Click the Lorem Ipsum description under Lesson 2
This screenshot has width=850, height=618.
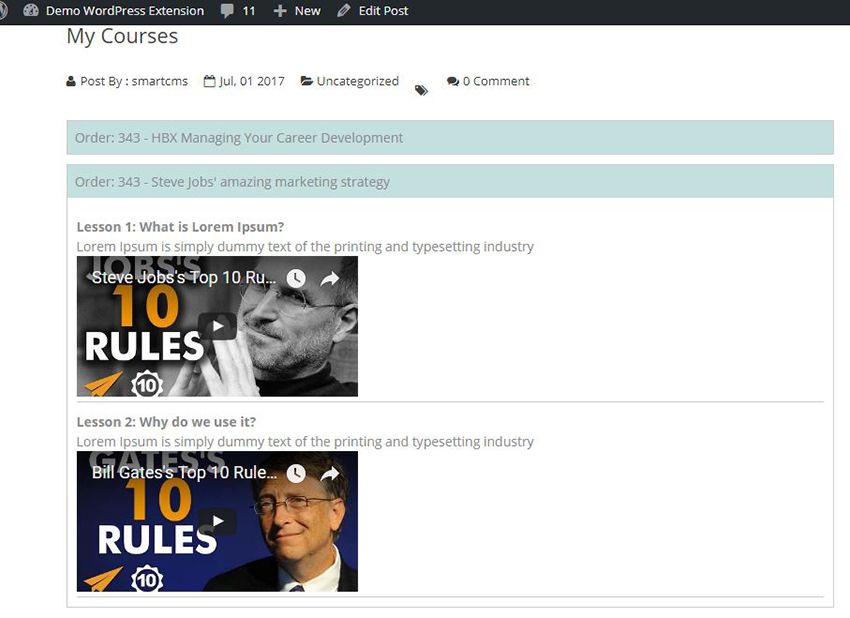pyautogui.click(x=305, y=442)
